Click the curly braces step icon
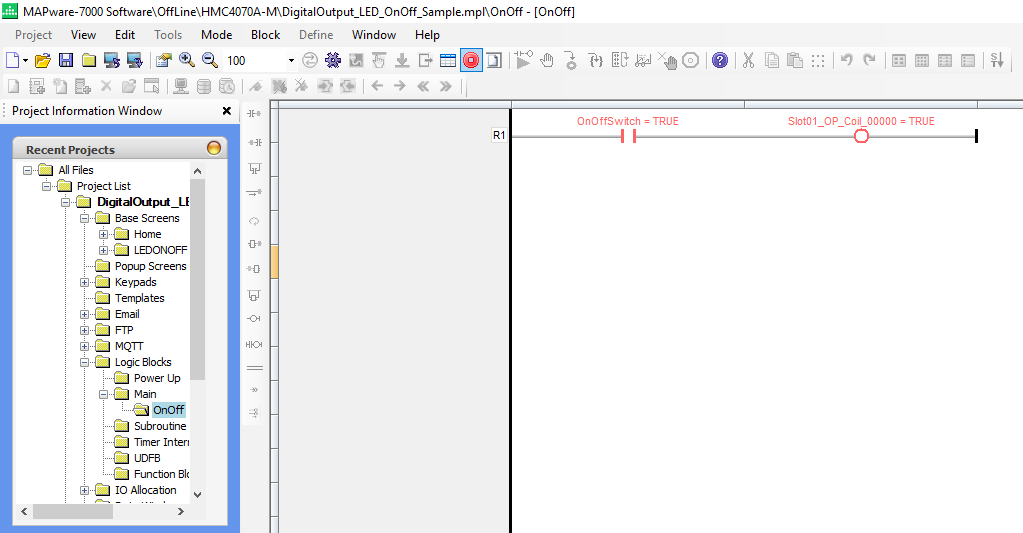This screenshot has height=533, width=1023. tap(595, 61)
